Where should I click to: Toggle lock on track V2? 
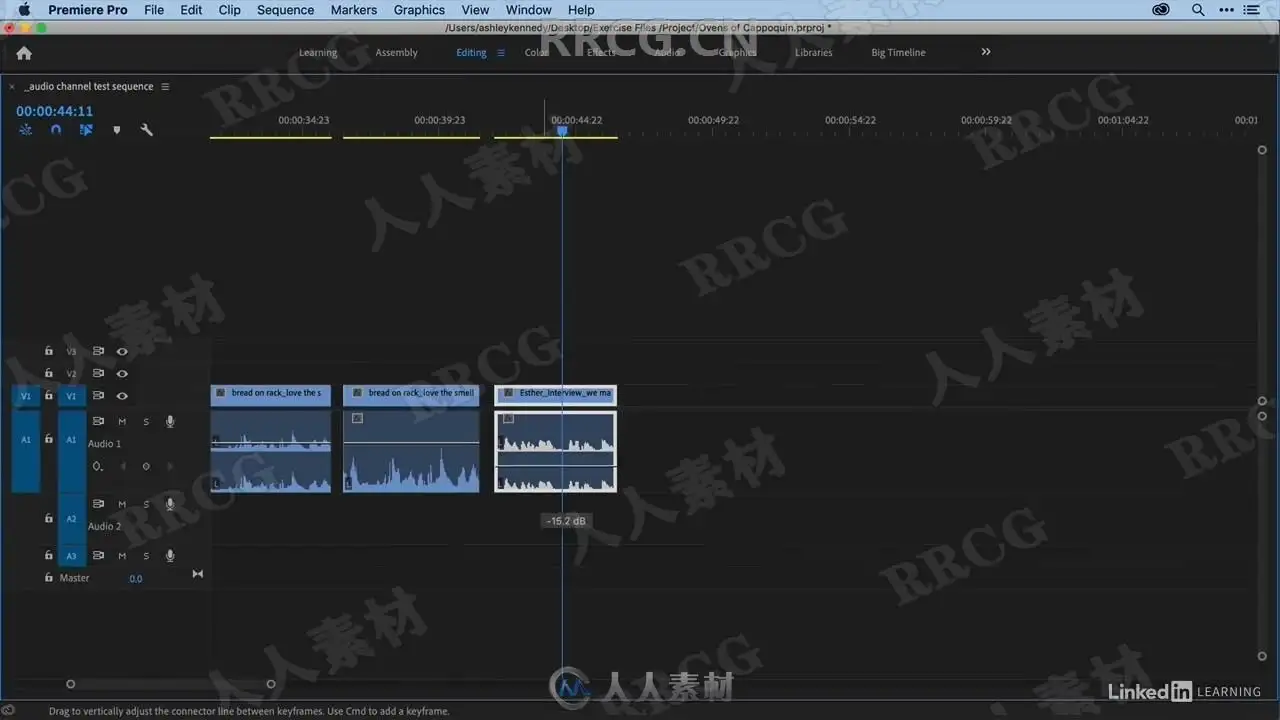(x=48, y=374)
